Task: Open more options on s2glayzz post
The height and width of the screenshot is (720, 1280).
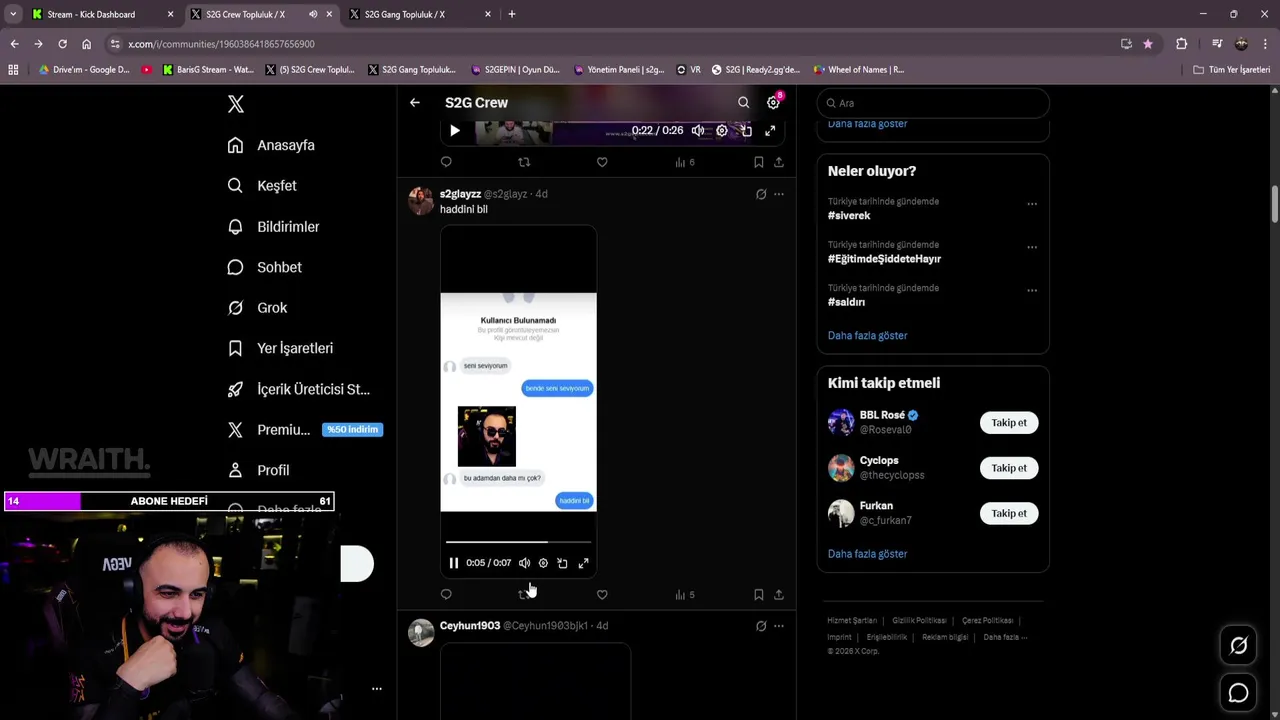Action: (779, 194)
